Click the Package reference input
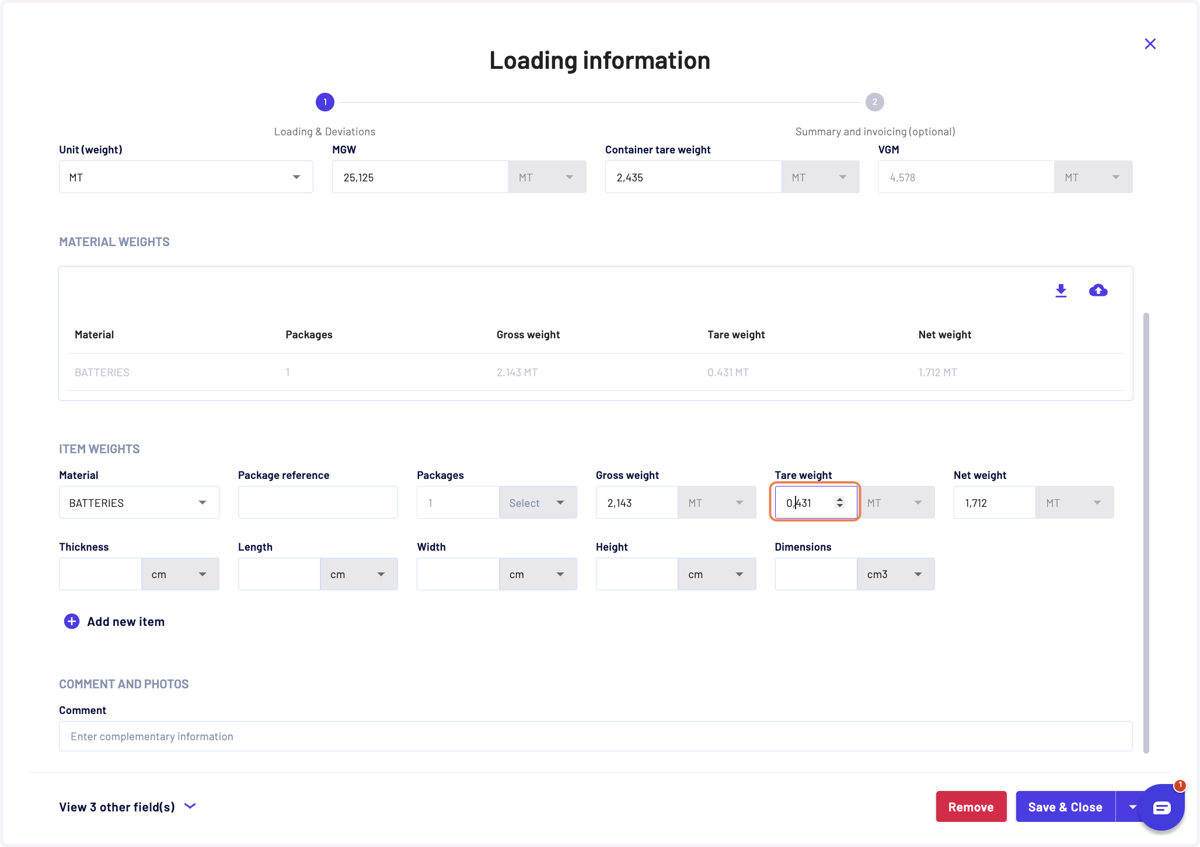The image size is (1200, 847). pyautogui.click(x=318, y=503)
